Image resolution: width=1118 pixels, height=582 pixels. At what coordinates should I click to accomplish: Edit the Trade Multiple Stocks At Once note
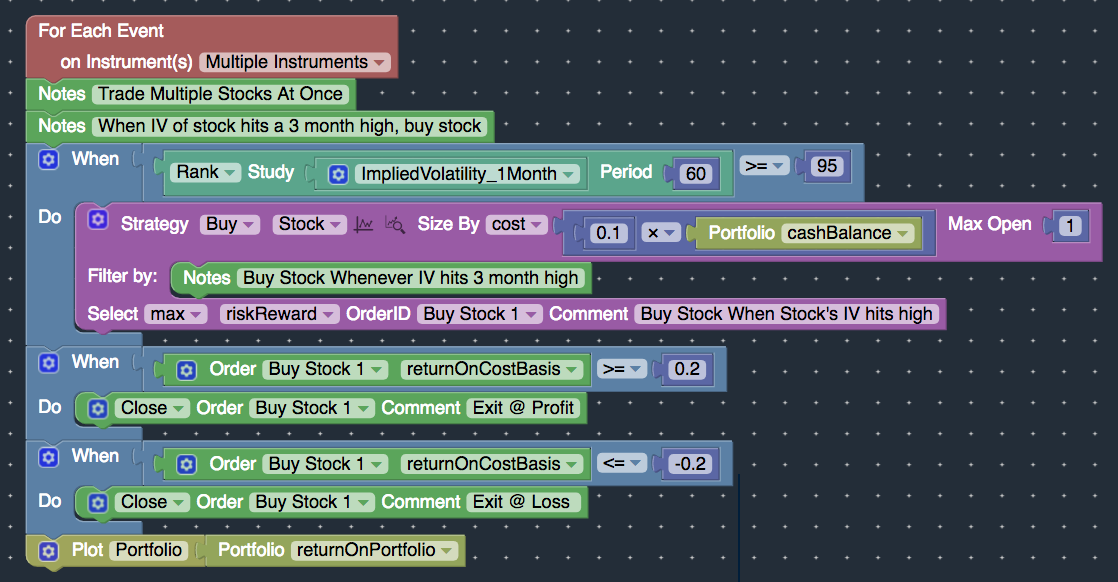click(220, 94)
